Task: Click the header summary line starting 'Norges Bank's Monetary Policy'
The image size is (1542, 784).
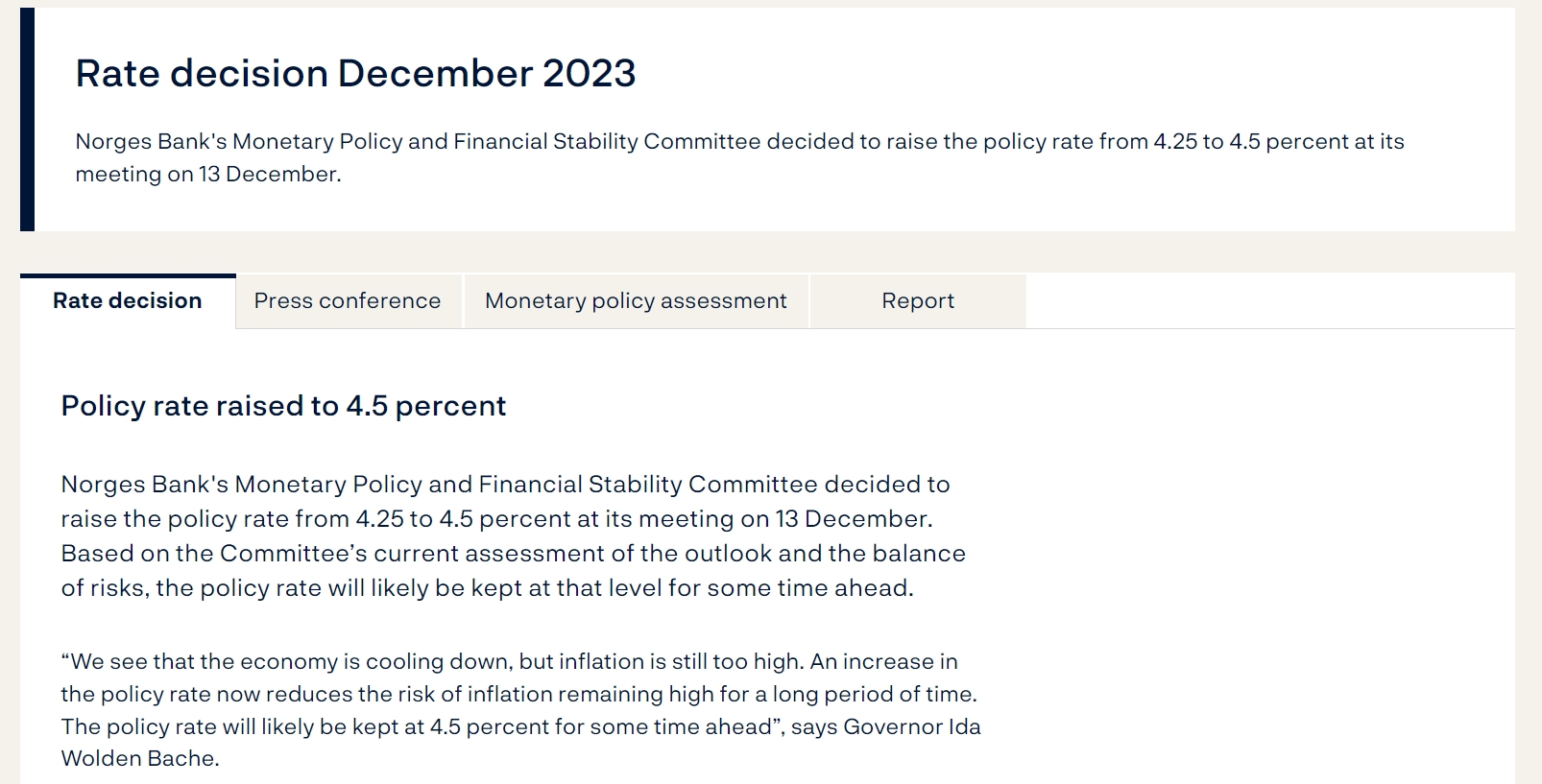Action: click(739, 142)
